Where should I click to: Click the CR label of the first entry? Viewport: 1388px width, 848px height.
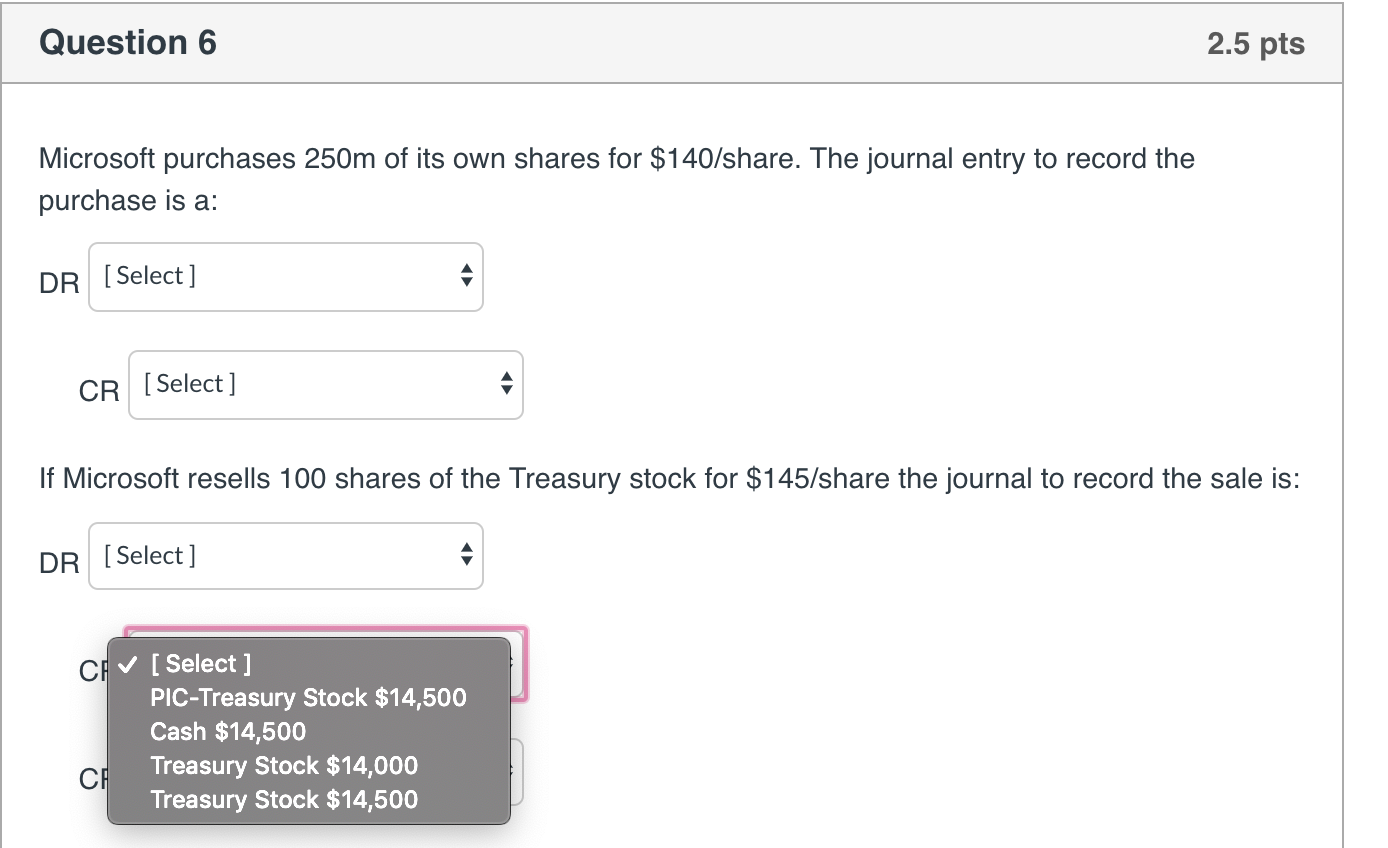point(97,392)
